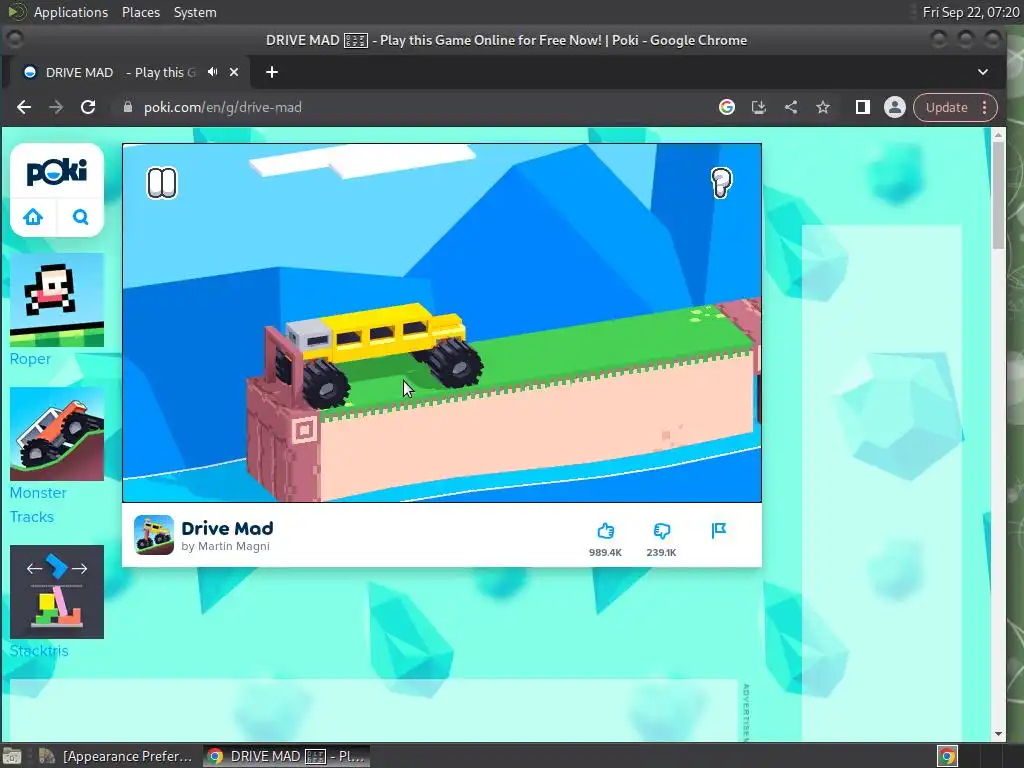Click Chrome icon in bottom-right tray

point(948,756)
